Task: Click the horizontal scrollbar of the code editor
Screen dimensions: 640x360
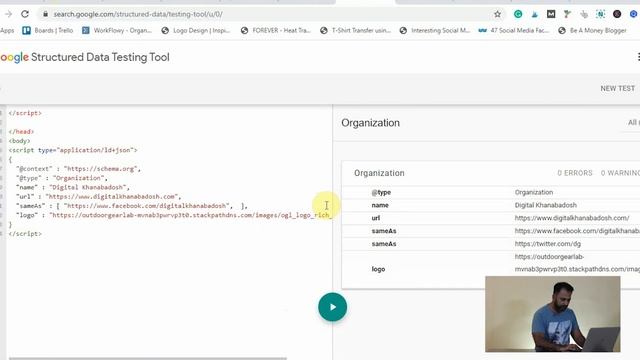Action: [148, 358]
